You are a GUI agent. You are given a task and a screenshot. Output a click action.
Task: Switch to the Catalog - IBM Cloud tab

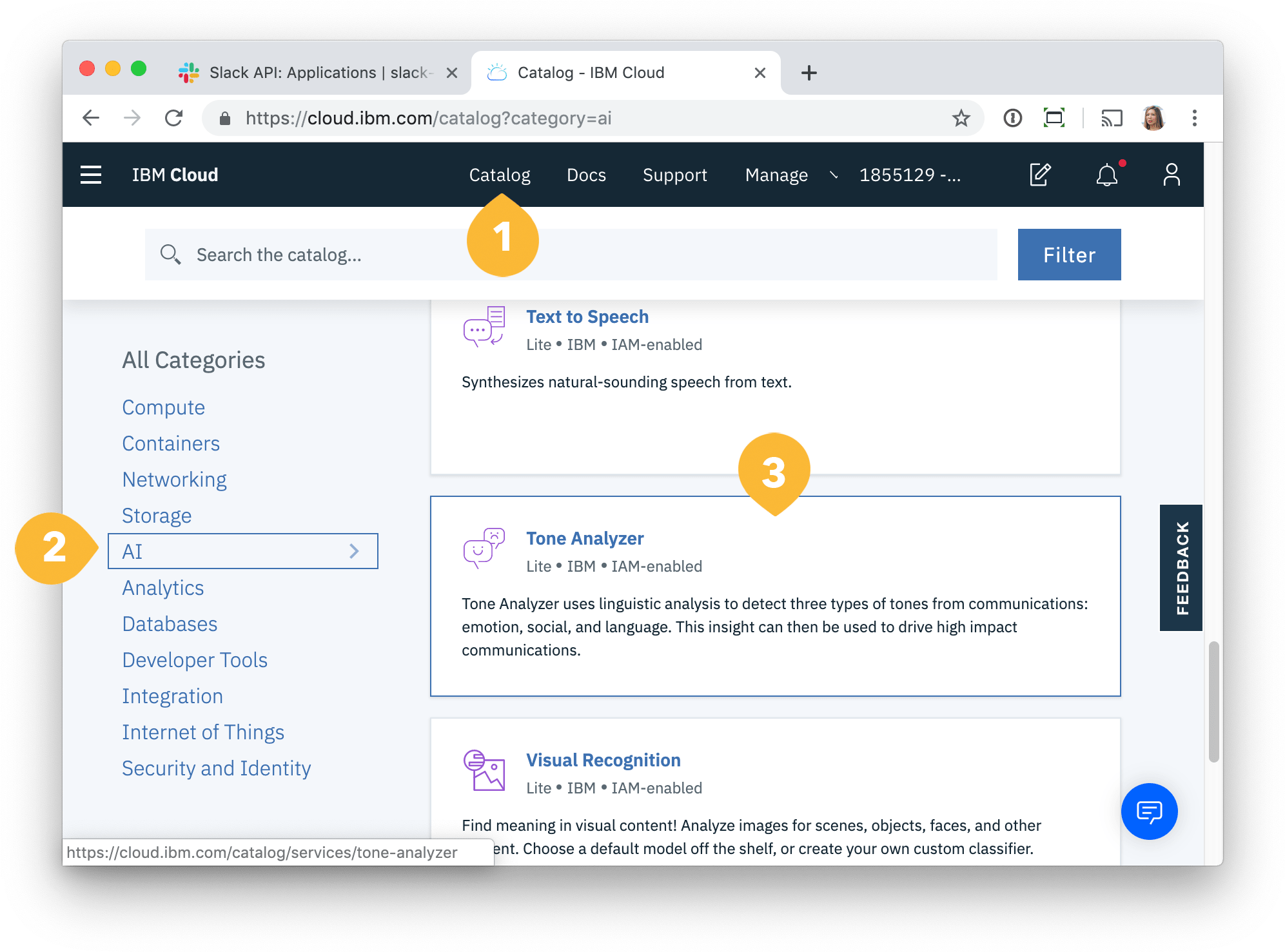625,73
